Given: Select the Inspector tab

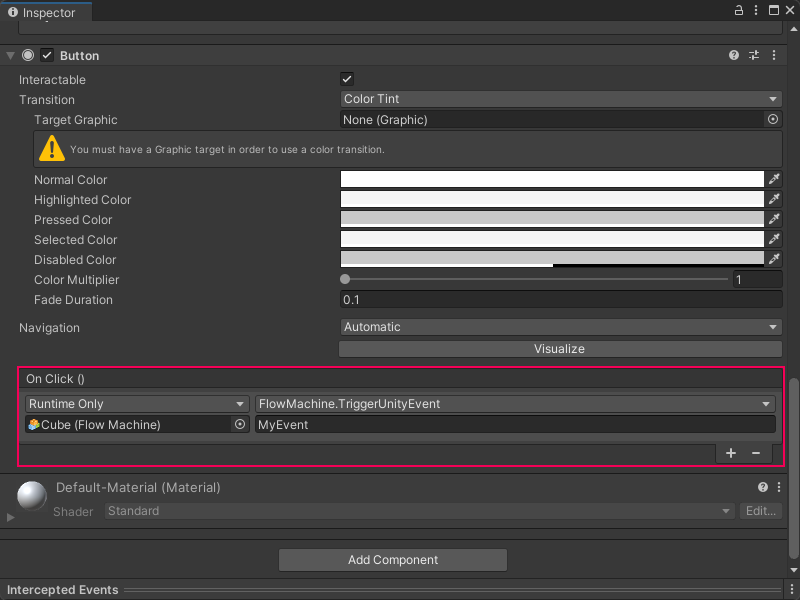Looking at the screenshot, I should click(x=42, y=12).
